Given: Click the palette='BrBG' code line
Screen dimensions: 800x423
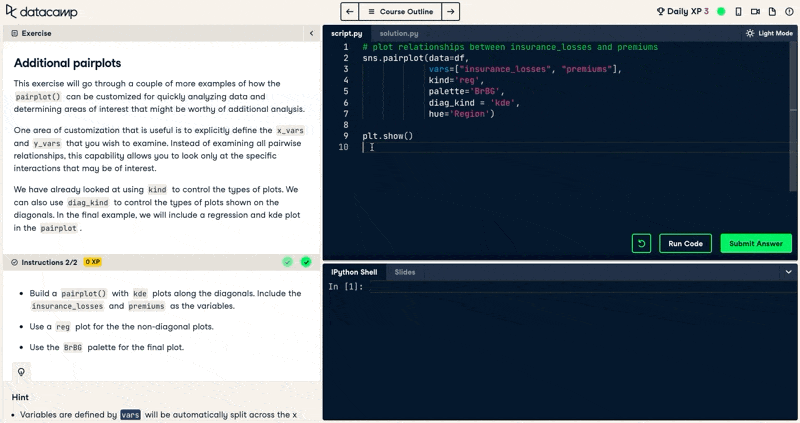Looking at the screenshot, I should pyautogui.click(x=466, y=91).
